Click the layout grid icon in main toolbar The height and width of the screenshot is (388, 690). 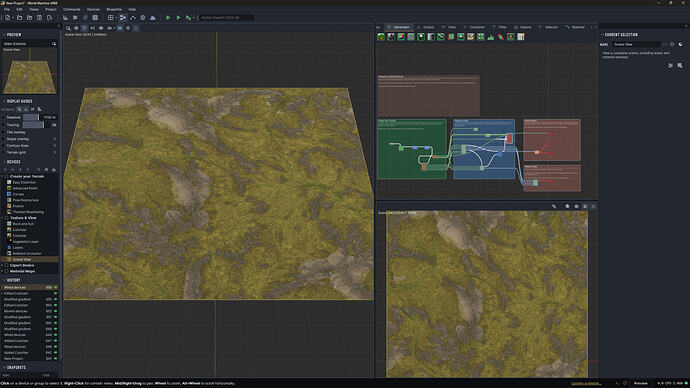110,18
